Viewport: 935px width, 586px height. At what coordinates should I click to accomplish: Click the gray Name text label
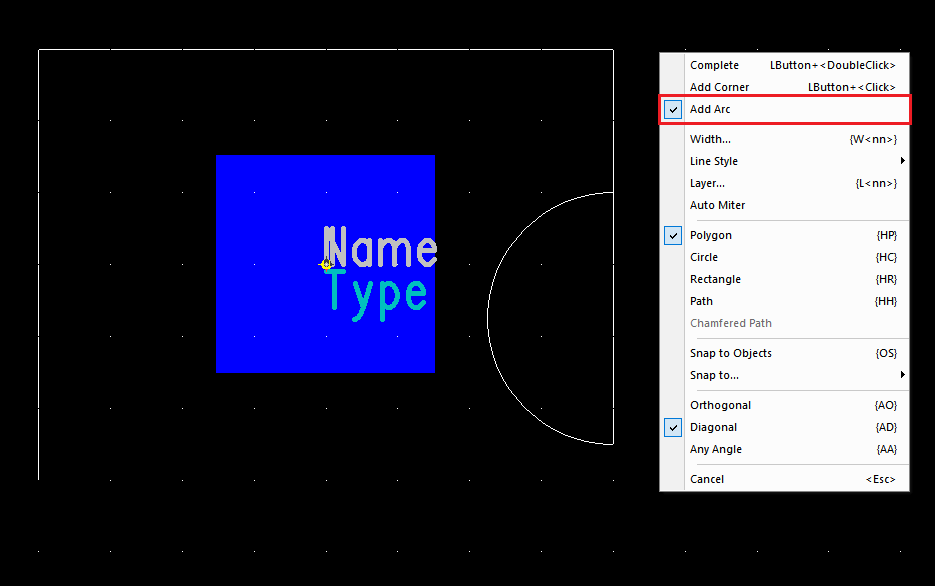point(380,248)
